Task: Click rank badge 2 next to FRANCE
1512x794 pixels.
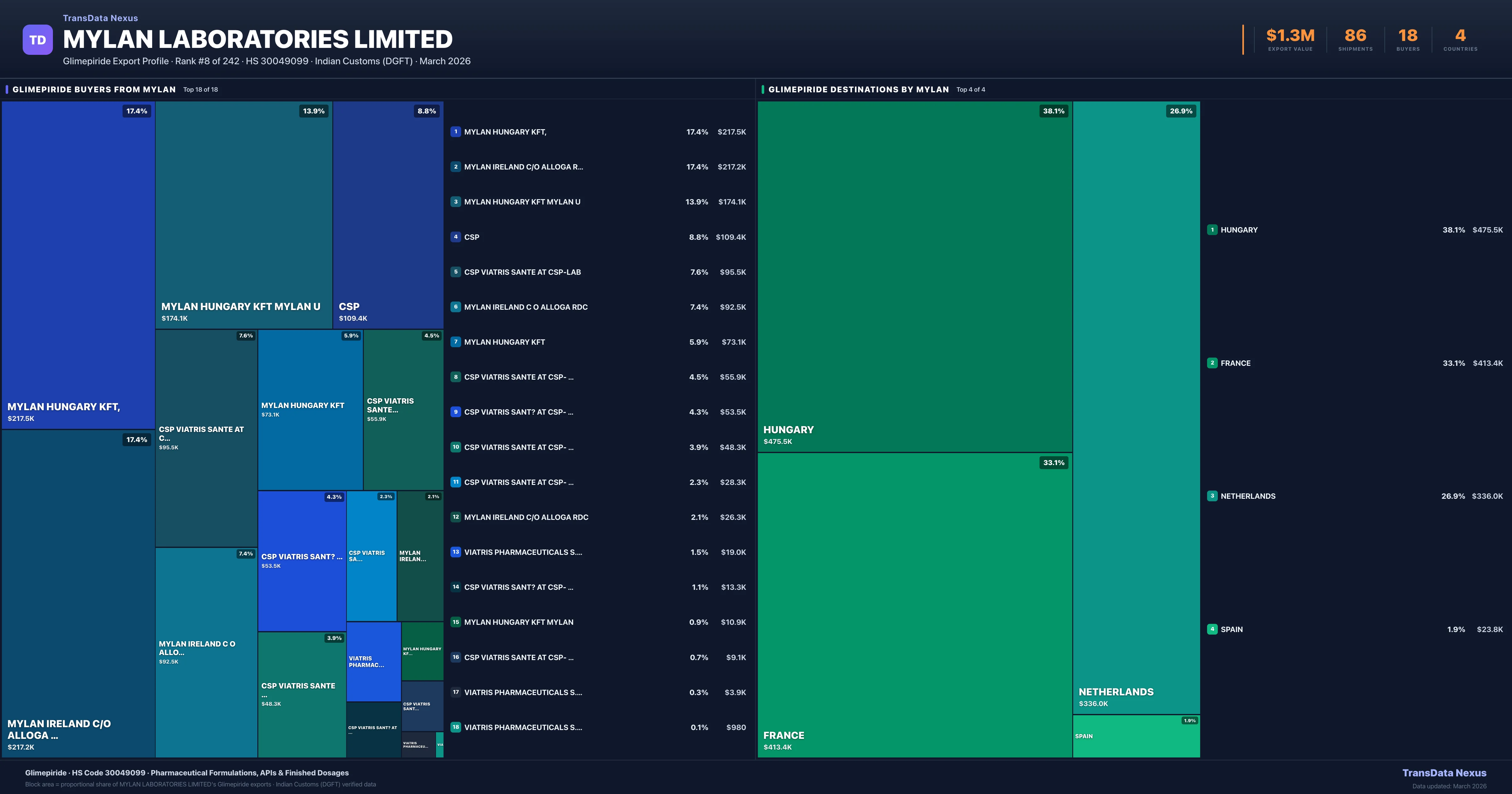Action: click(1212, 363)
